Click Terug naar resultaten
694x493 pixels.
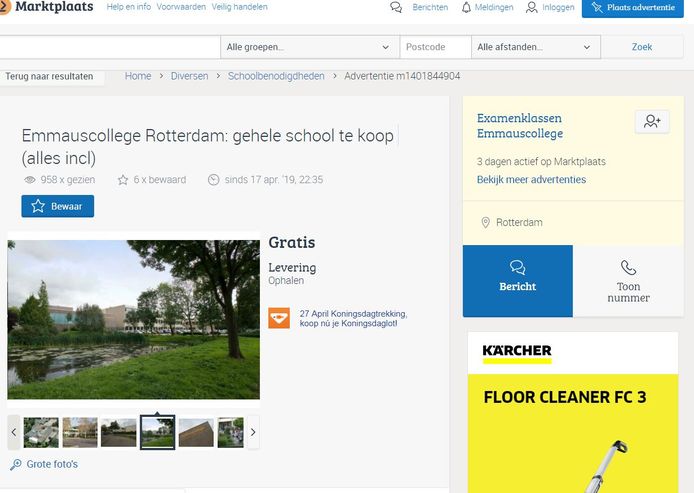point(49,76)
